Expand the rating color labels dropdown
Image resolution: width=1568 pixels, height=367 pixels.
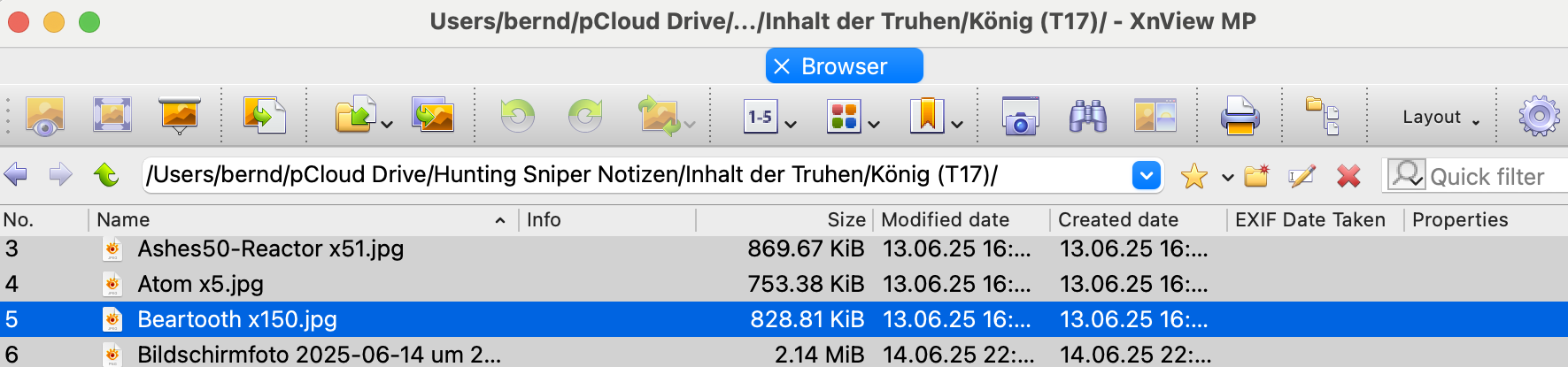coord(874,124)
